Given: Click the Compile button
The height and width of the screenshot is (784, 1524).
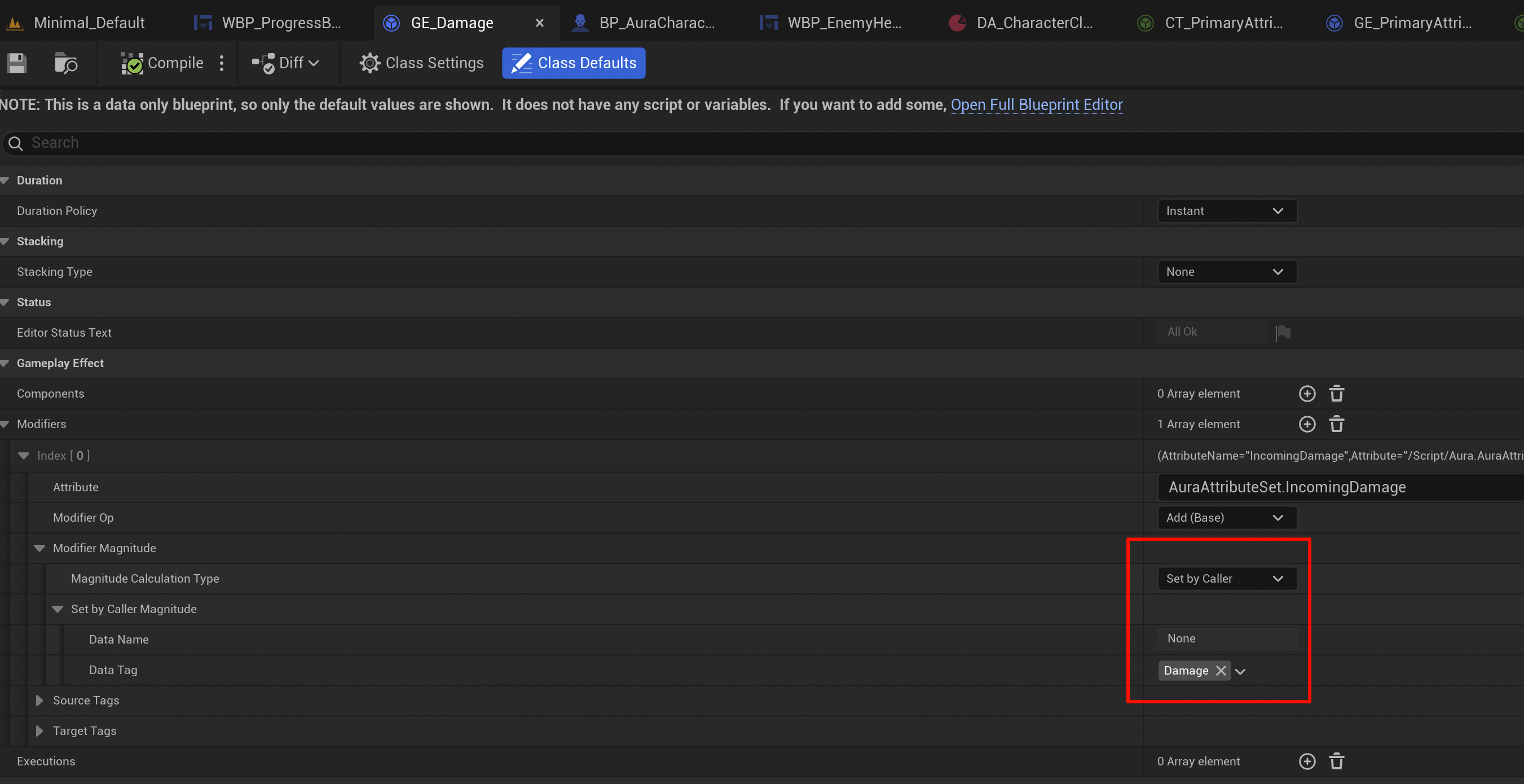Looking at the screenshot, I should [162, 63].
